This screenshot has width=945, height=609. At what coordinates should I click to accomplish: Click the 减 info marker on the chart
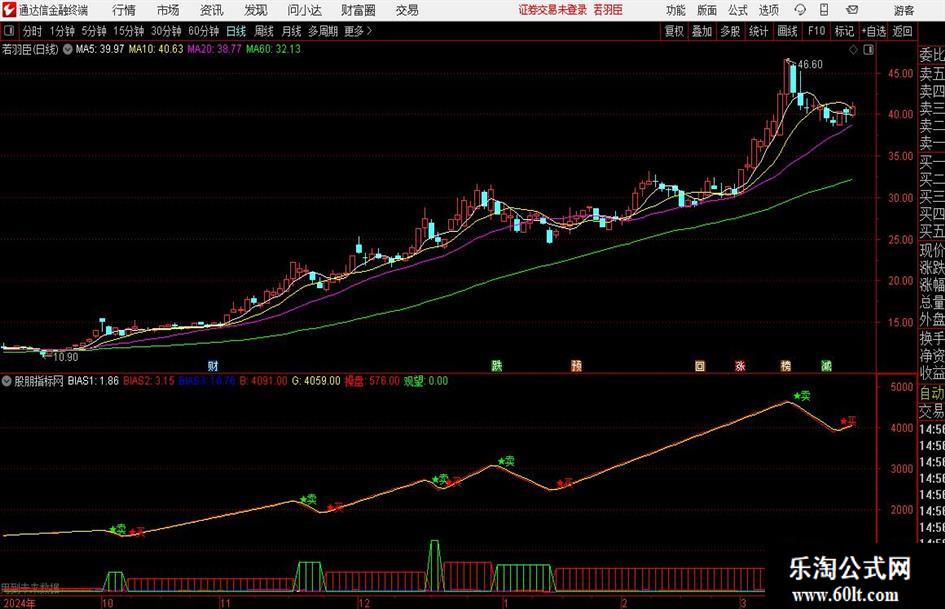tap(826, 365)
